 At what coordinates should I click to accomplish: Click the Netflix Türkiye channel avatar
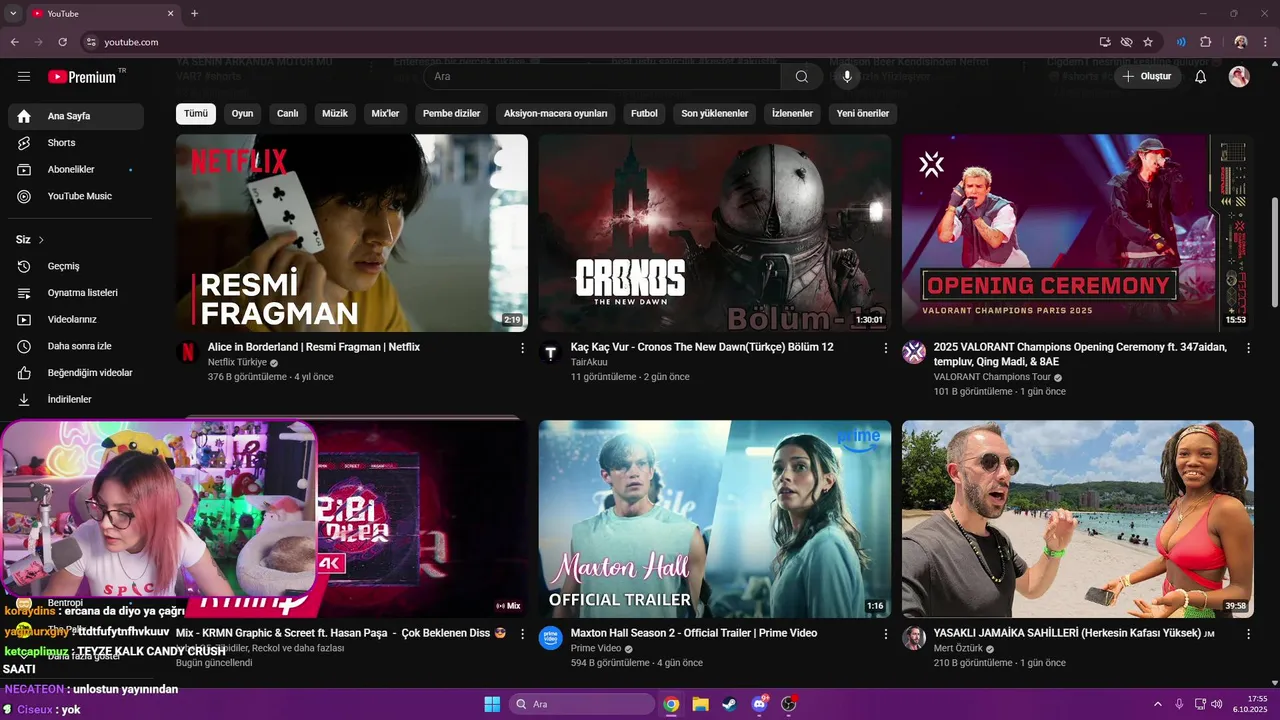[x=188, y=352]
